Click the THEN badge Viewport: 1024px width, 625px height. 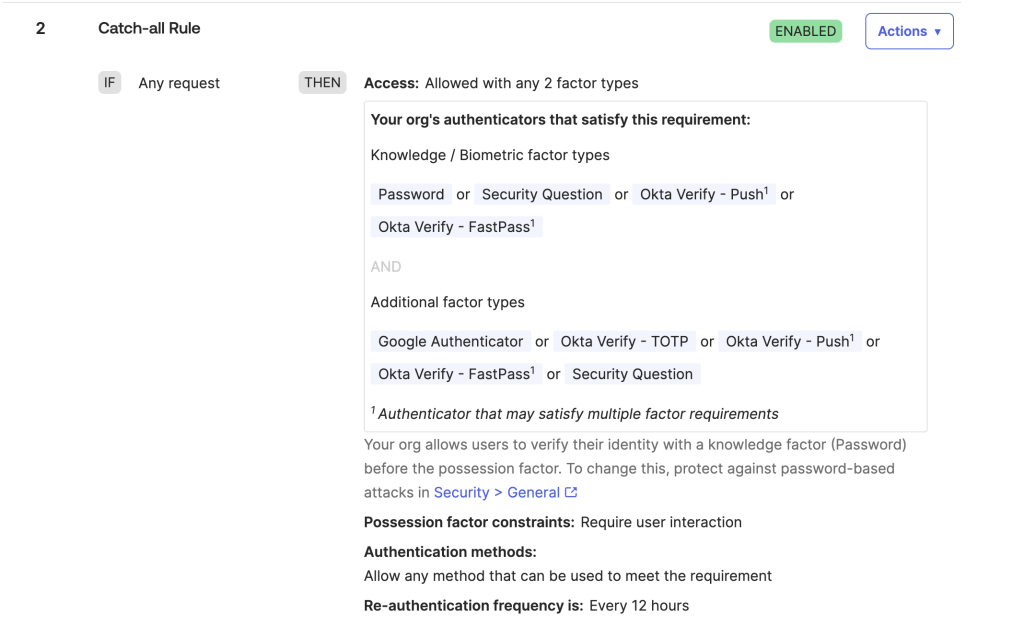point(322,83)
